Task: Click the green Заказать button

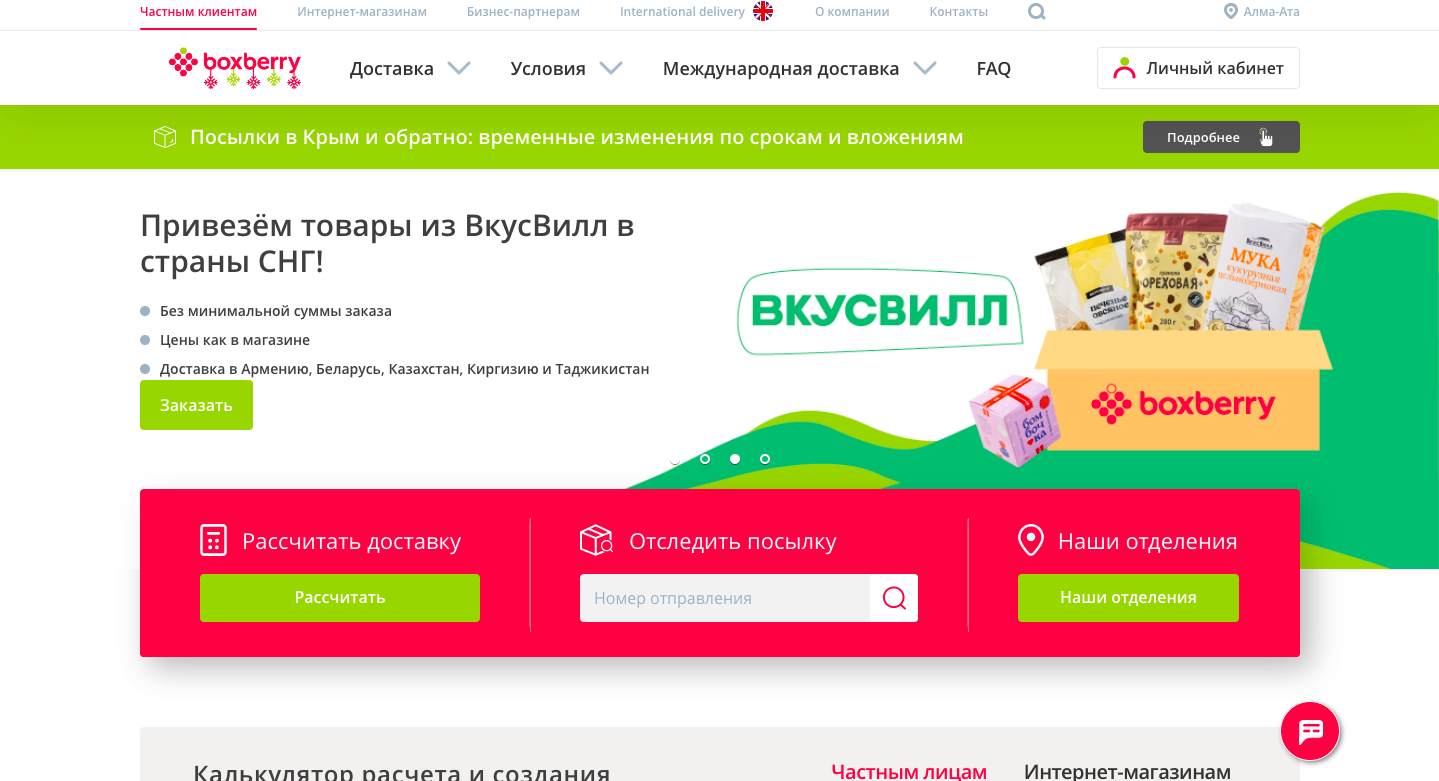Action: point(196,405)
